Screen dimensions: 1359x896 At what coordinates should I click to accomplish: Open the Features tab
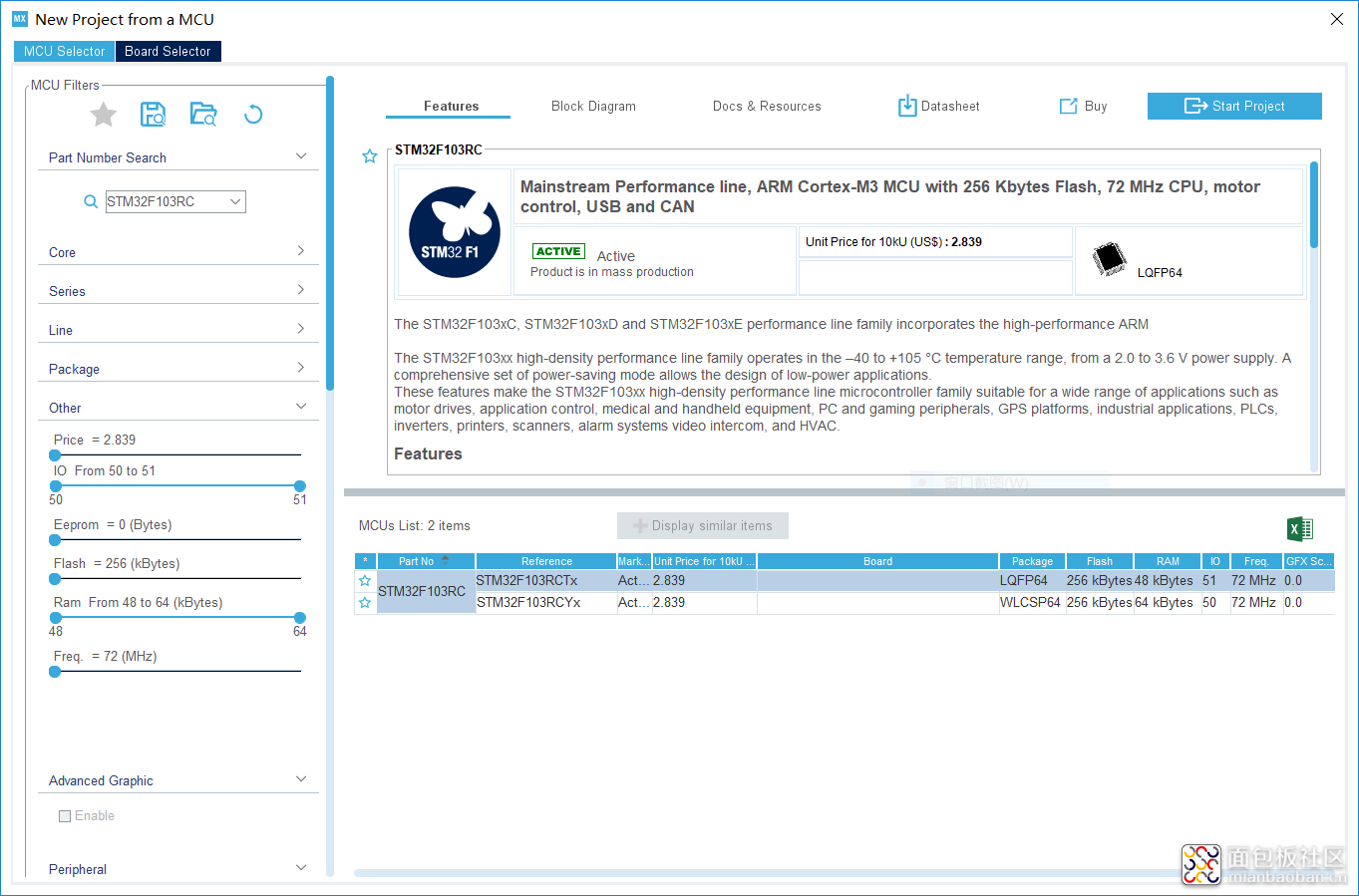coord(451,107)
